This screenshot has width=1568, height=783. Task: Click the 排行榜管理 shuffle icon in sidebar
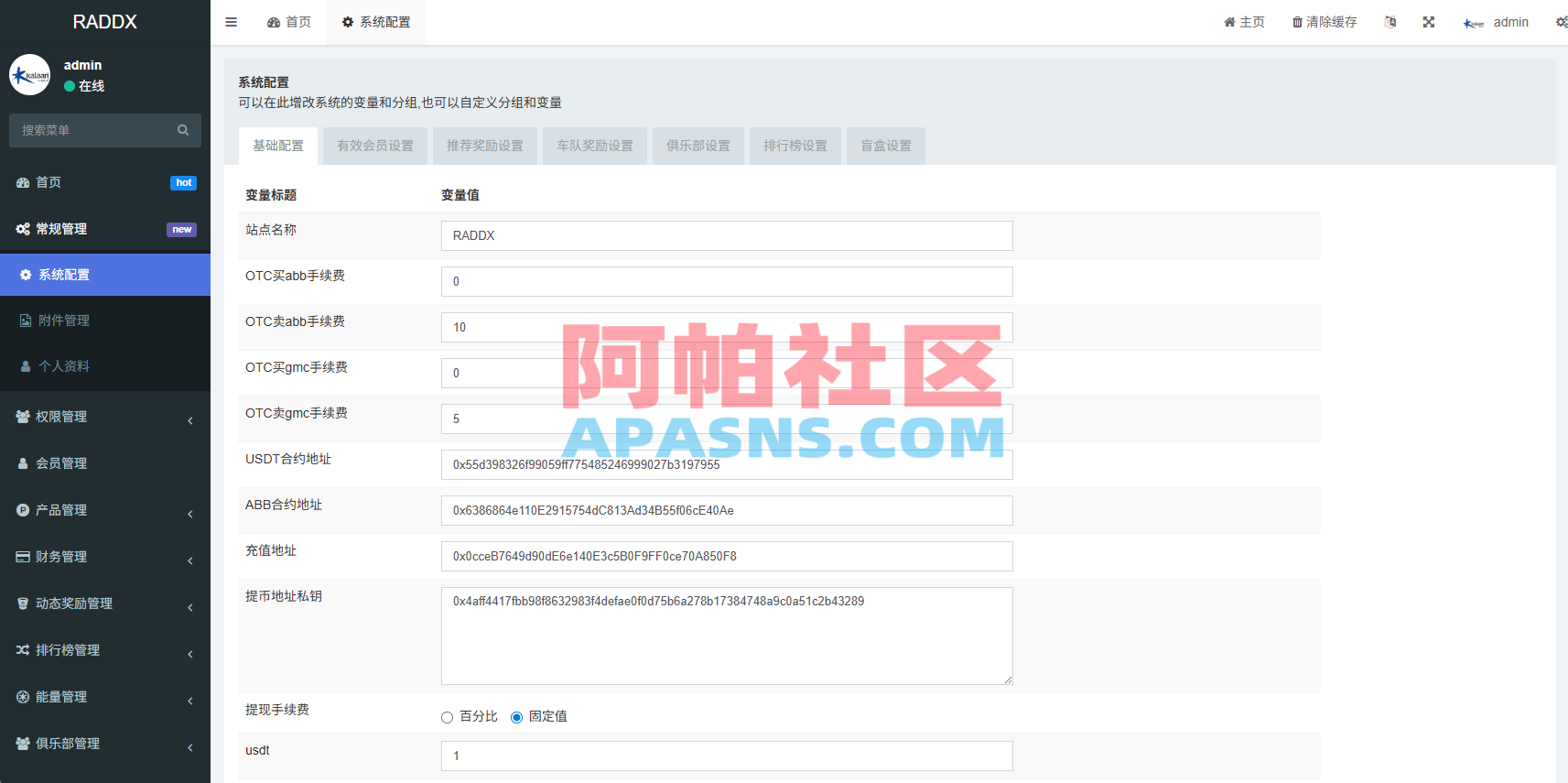pos(23,650)
